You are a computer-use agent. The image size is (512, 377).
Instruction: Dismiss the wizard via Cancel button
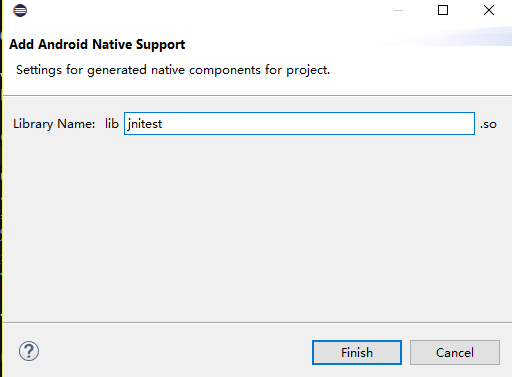(455, 352)
